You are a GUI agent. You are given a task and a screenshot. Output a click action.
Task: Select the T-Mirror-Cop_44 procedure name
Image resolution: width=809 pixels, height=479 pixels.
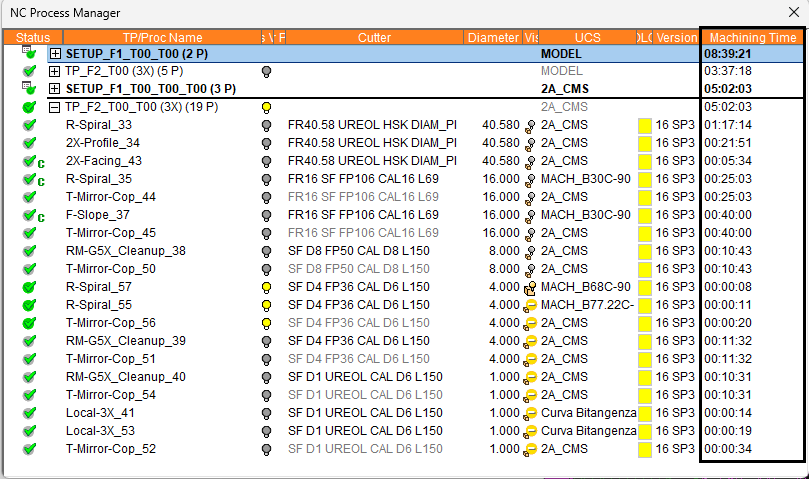[110, 197]
